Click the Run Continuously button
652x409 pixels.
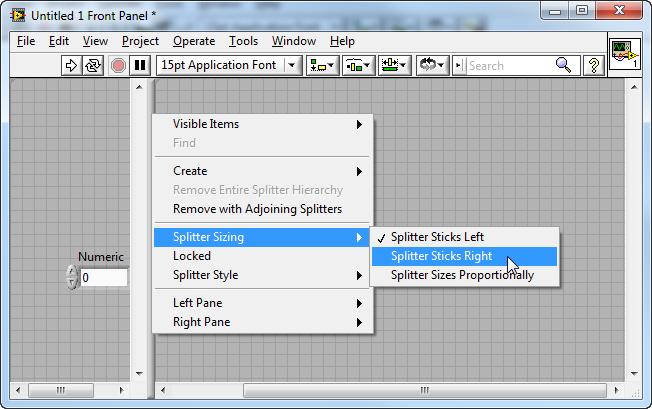pyautogui.click(x=94, y=65)
